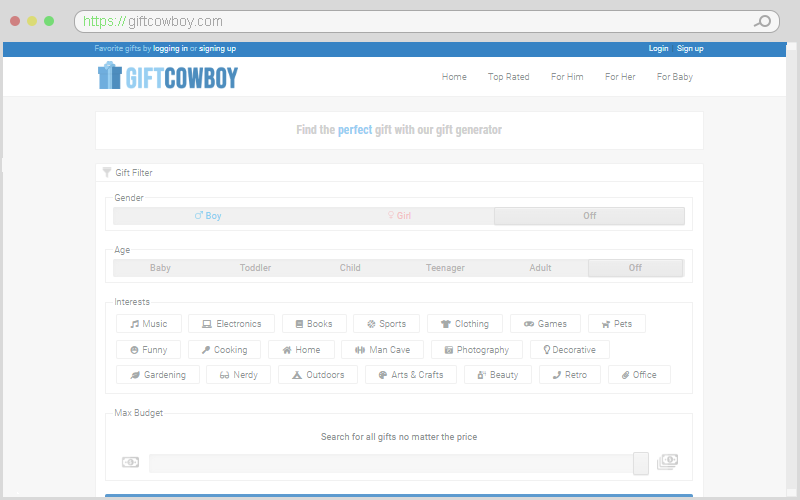Set age filter to Teenager
Image resolution: width=800 pixels, height=500 pixels.
tap(445, 268)
